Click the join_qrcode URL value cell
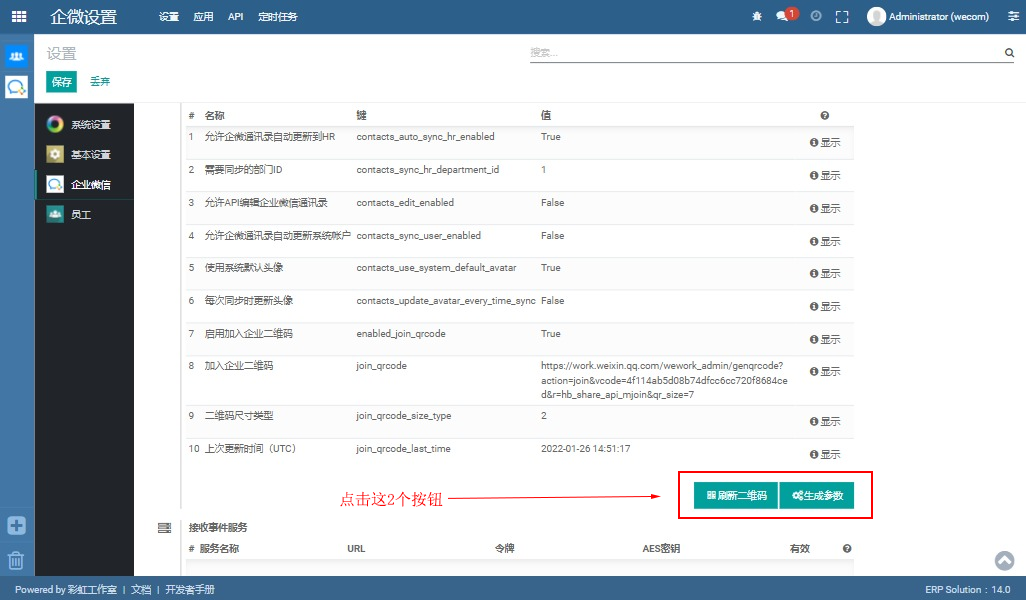1026x600 pixels. click(x=664, y=380)
